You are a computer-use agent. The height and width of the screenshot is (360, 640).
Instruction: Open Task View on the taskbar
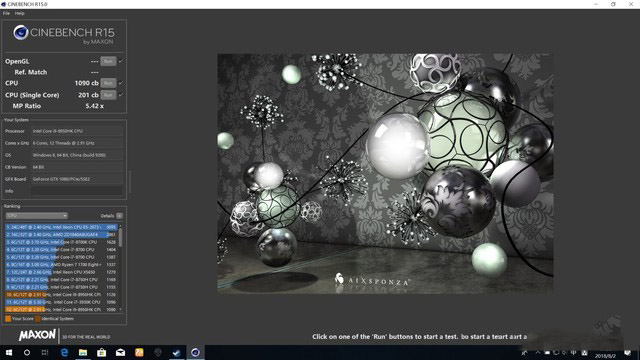45,353
